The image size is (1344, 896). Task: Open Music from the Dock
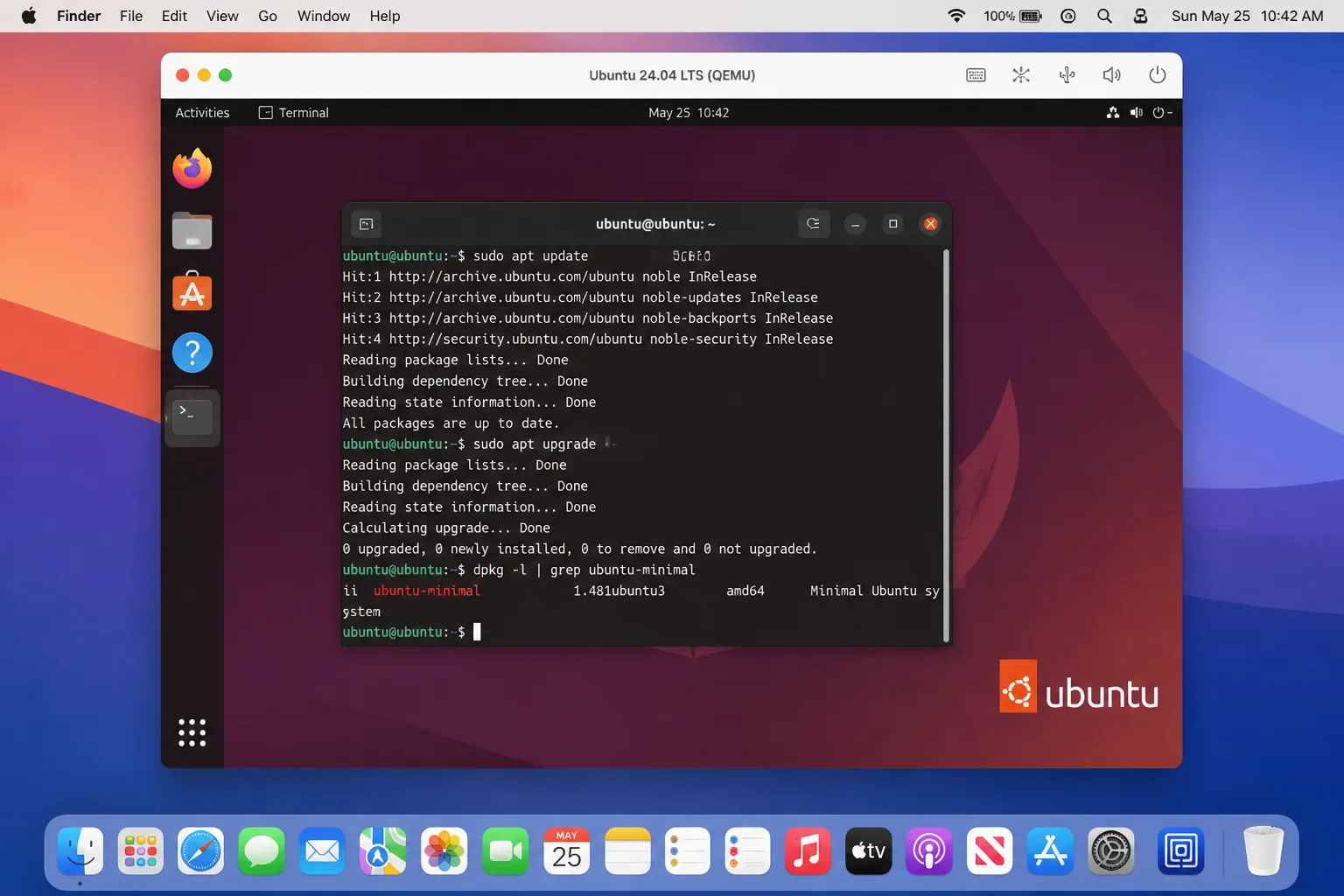808,850
